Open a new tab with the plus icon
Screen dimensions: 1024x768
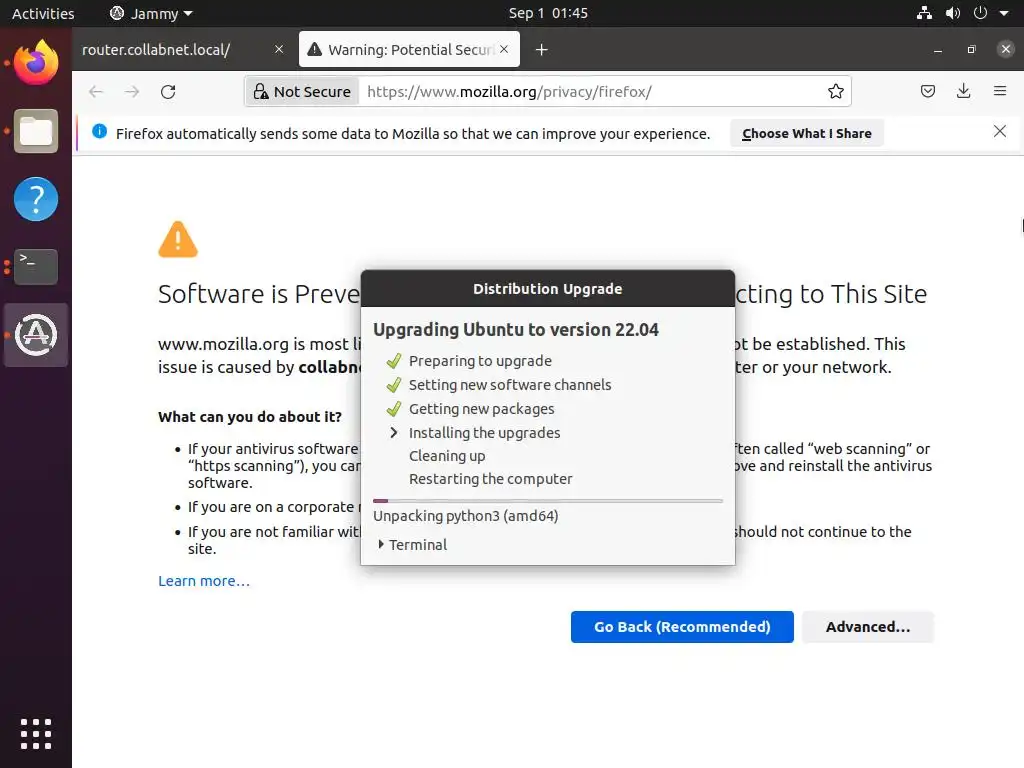(x=541, y=50)
